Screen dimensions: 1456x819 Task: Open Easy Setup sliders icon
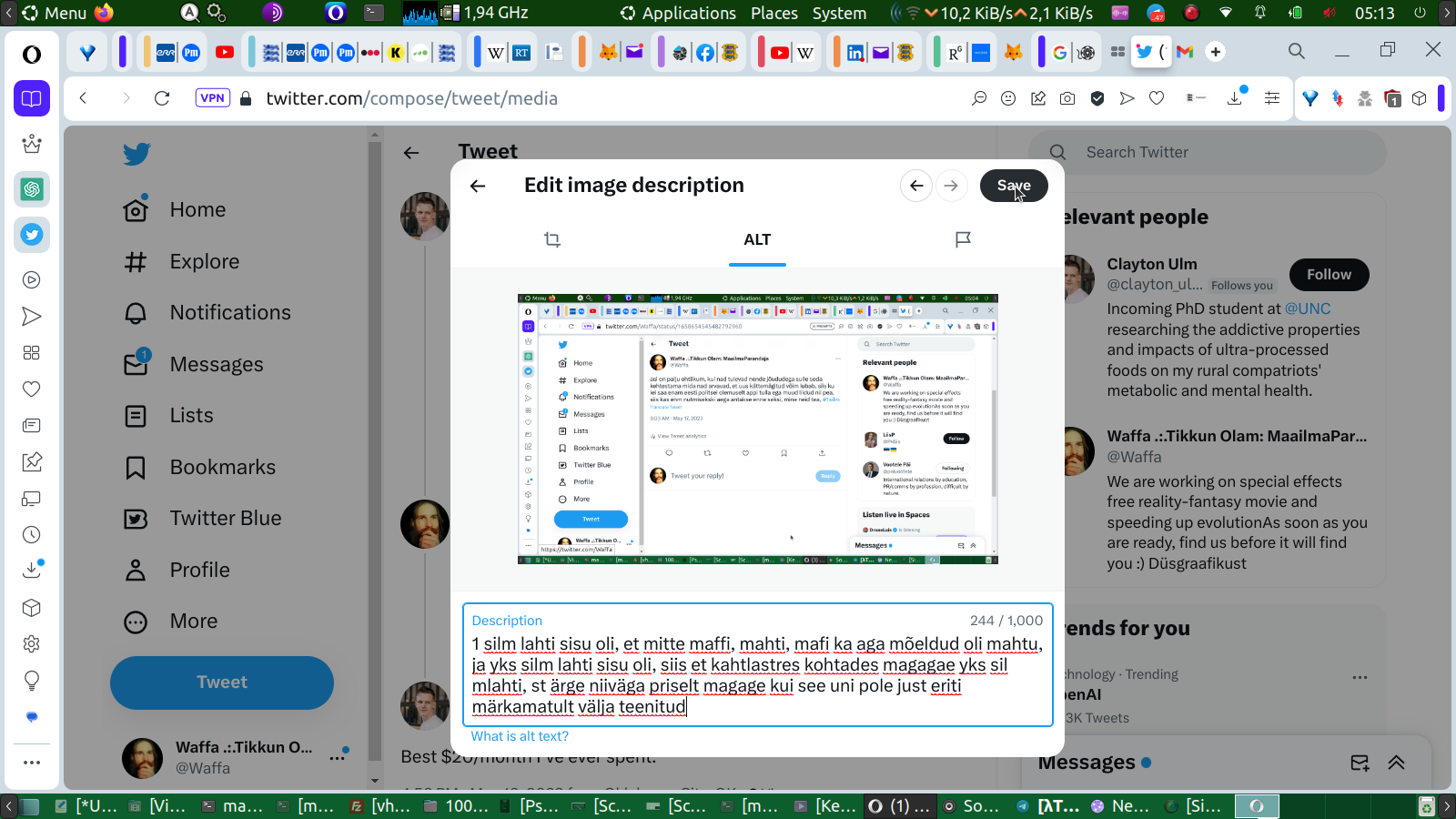click(1272, 98)
